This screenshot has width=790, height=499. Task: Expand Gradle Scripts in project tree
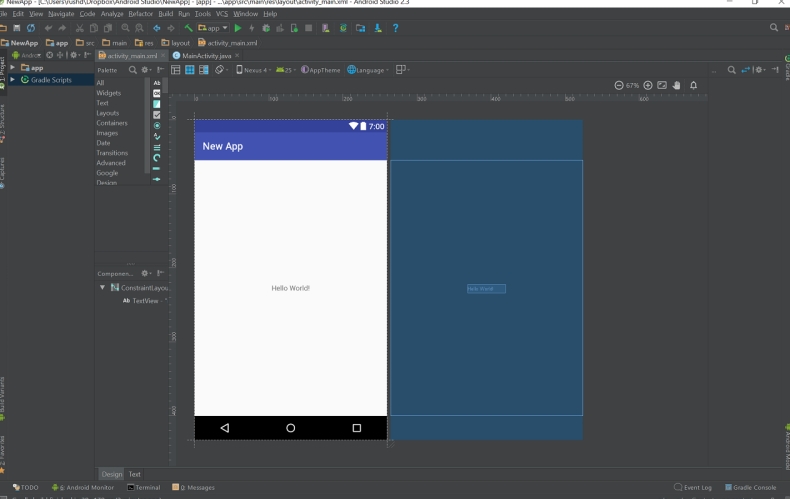click(x=13, y=79)
